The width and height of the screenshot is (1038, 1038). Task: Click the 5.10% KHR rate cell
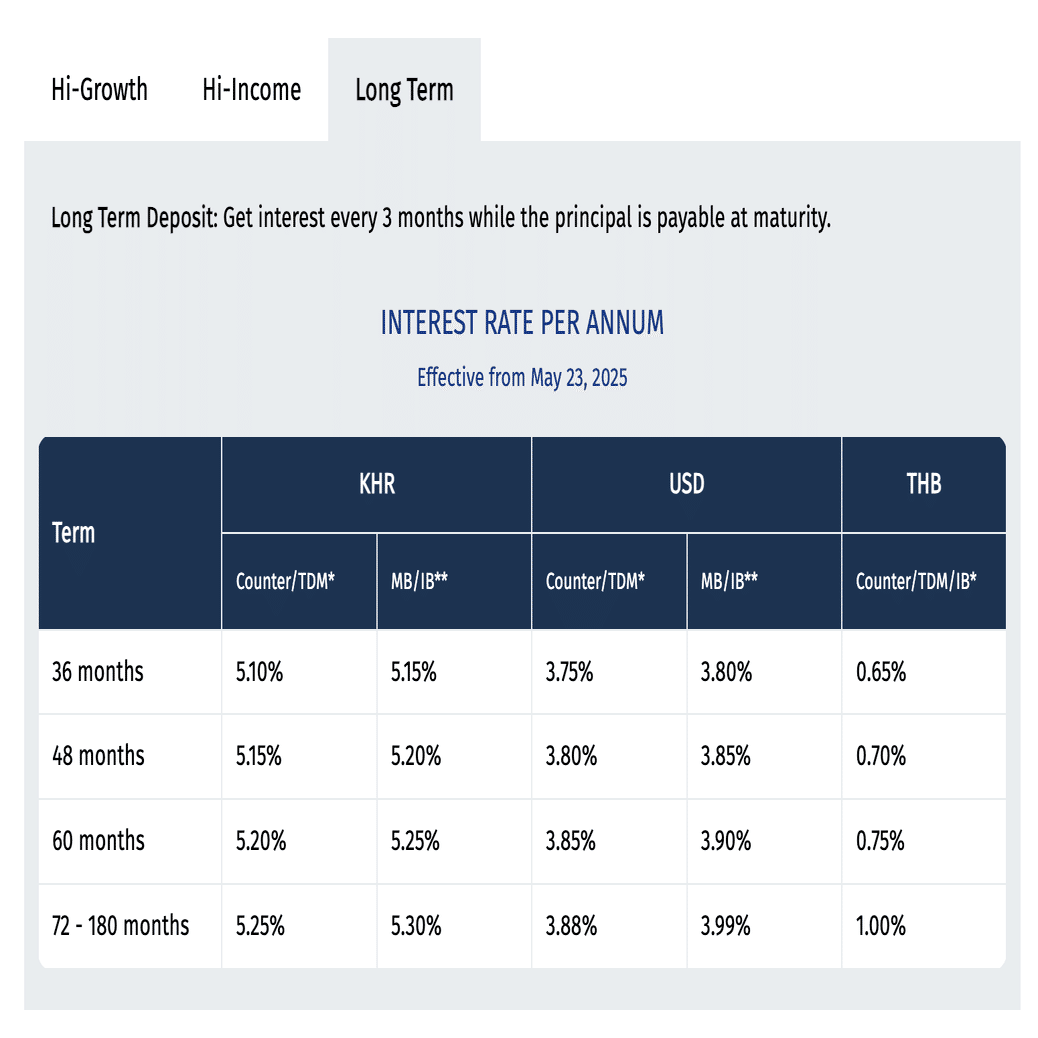pos(260,671)
